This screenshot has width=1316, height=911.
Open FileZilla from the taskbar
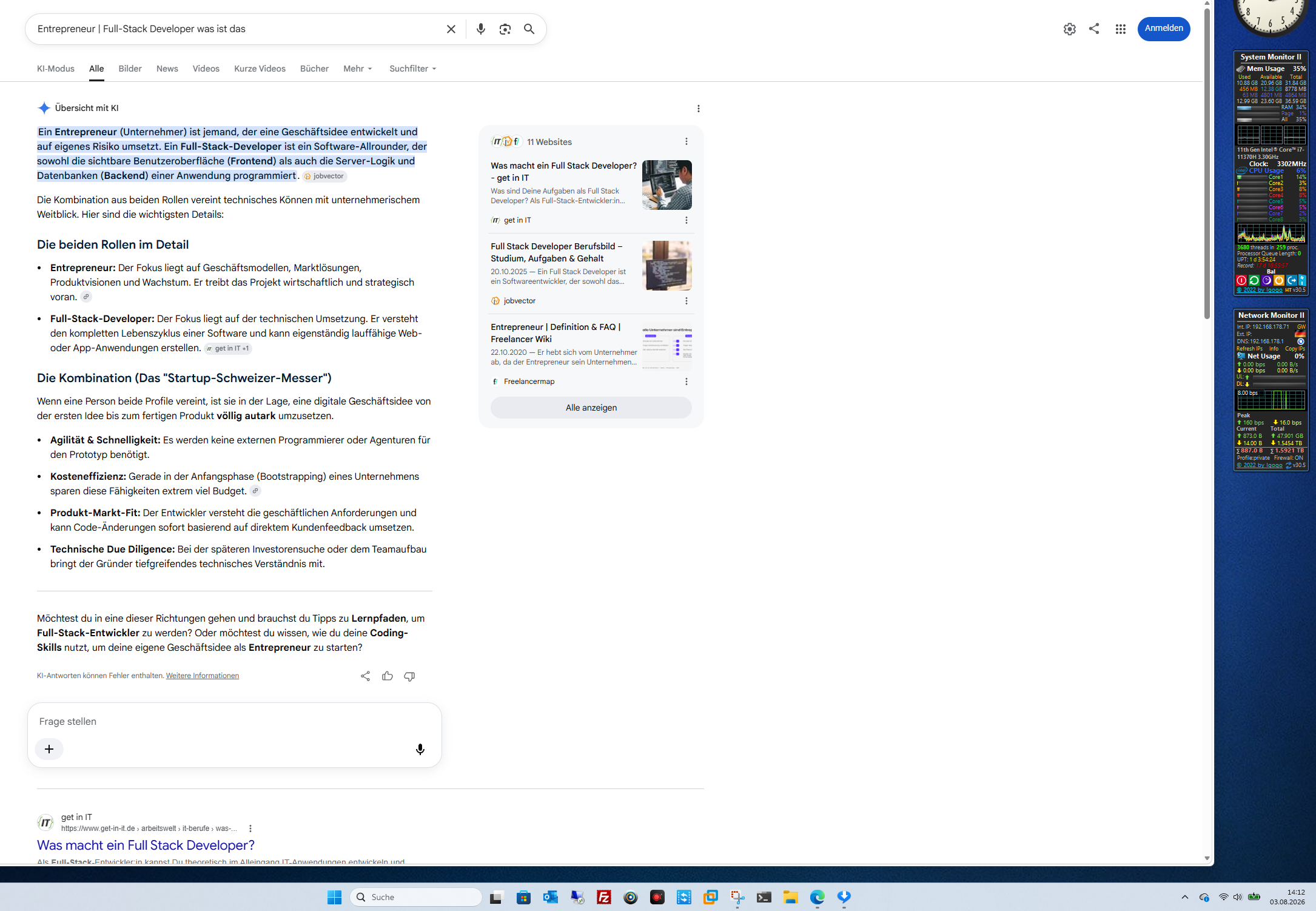[x=604, y=897]
